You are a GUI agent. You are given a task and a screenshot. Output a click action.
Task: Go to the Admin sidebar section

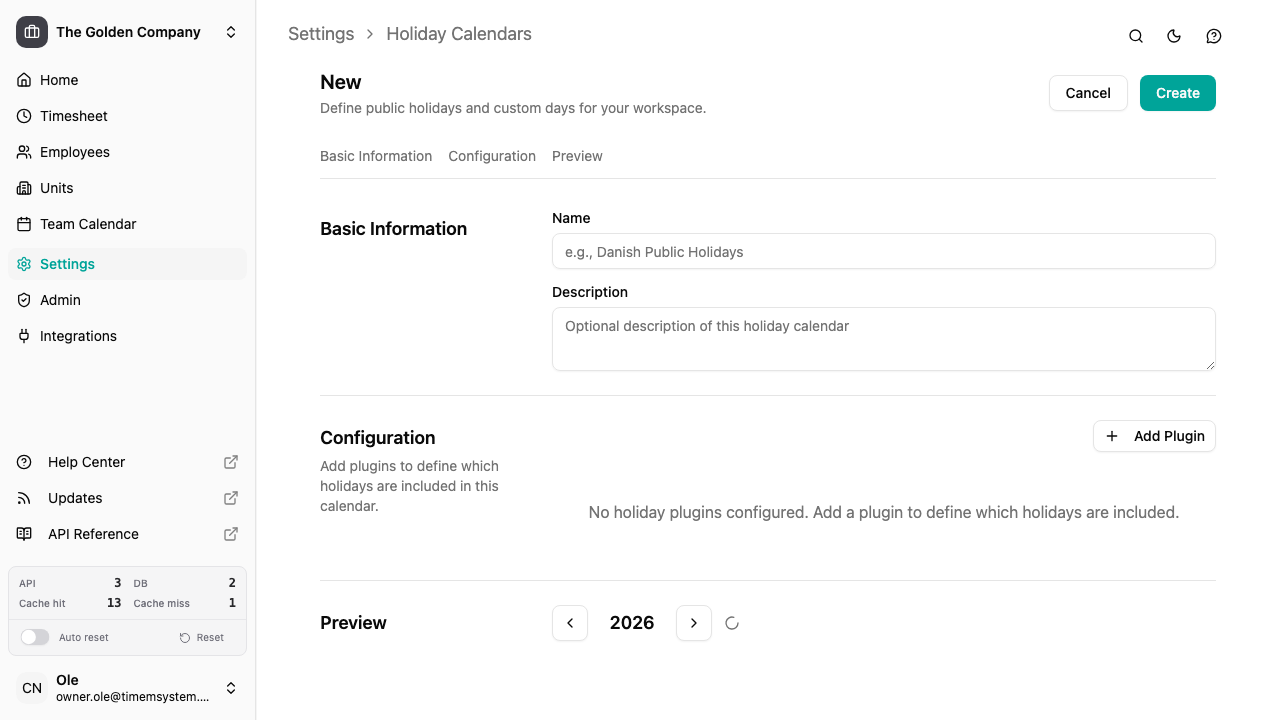60,300
